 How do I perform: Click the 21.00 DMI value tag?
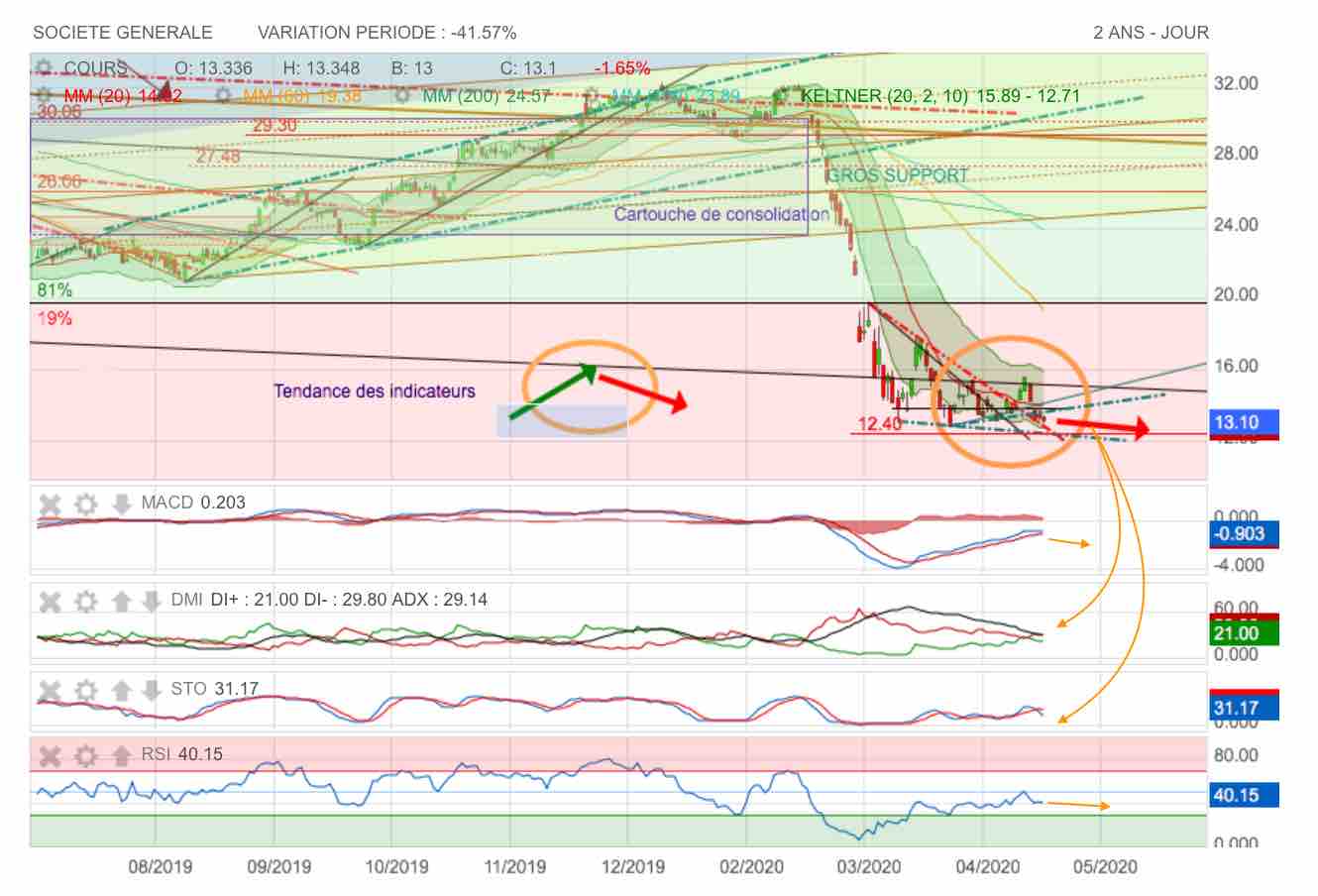coord(1244,633)
